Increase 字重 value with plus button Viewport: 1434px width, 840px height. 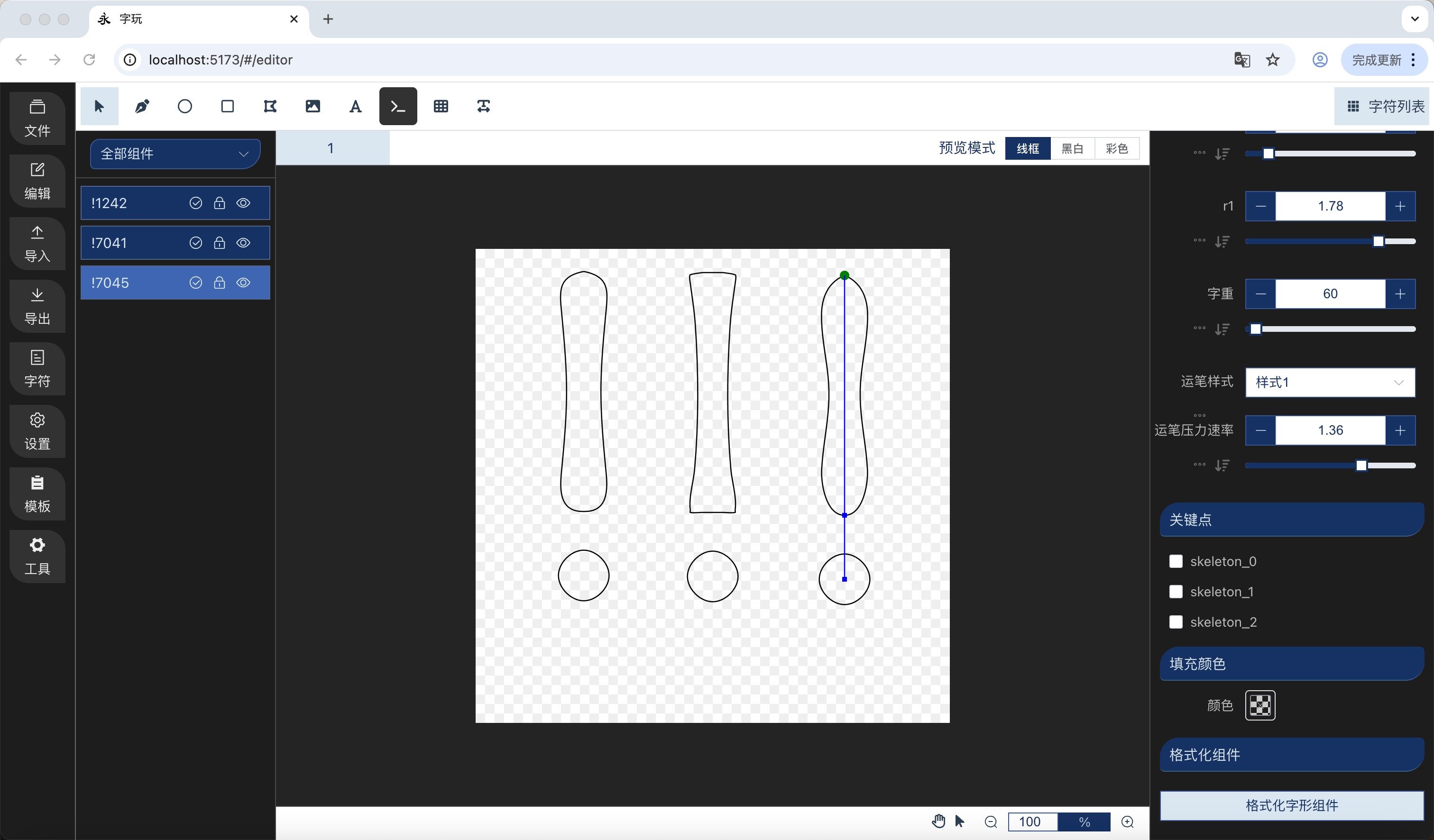pyautogui.click(x=1400, y=294)
